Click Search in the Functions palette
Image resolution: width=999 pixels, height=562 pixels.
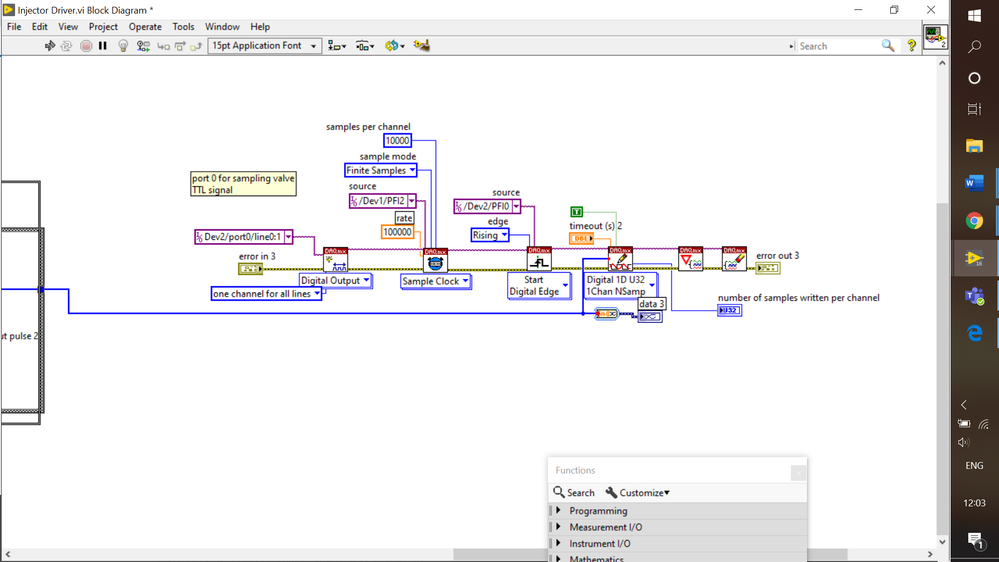pos(574,493)
